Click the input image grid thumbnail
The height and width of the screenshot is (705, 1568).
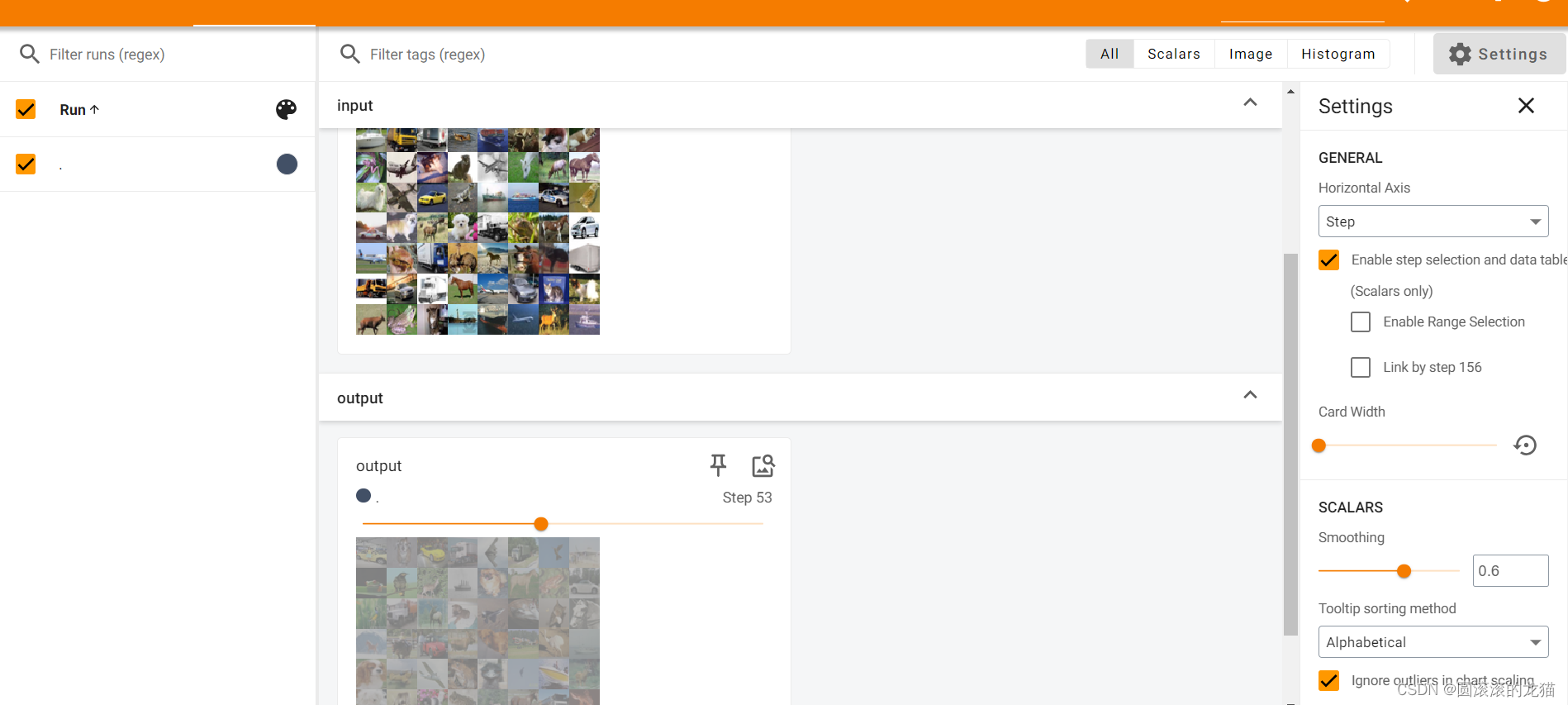point(478,231)
